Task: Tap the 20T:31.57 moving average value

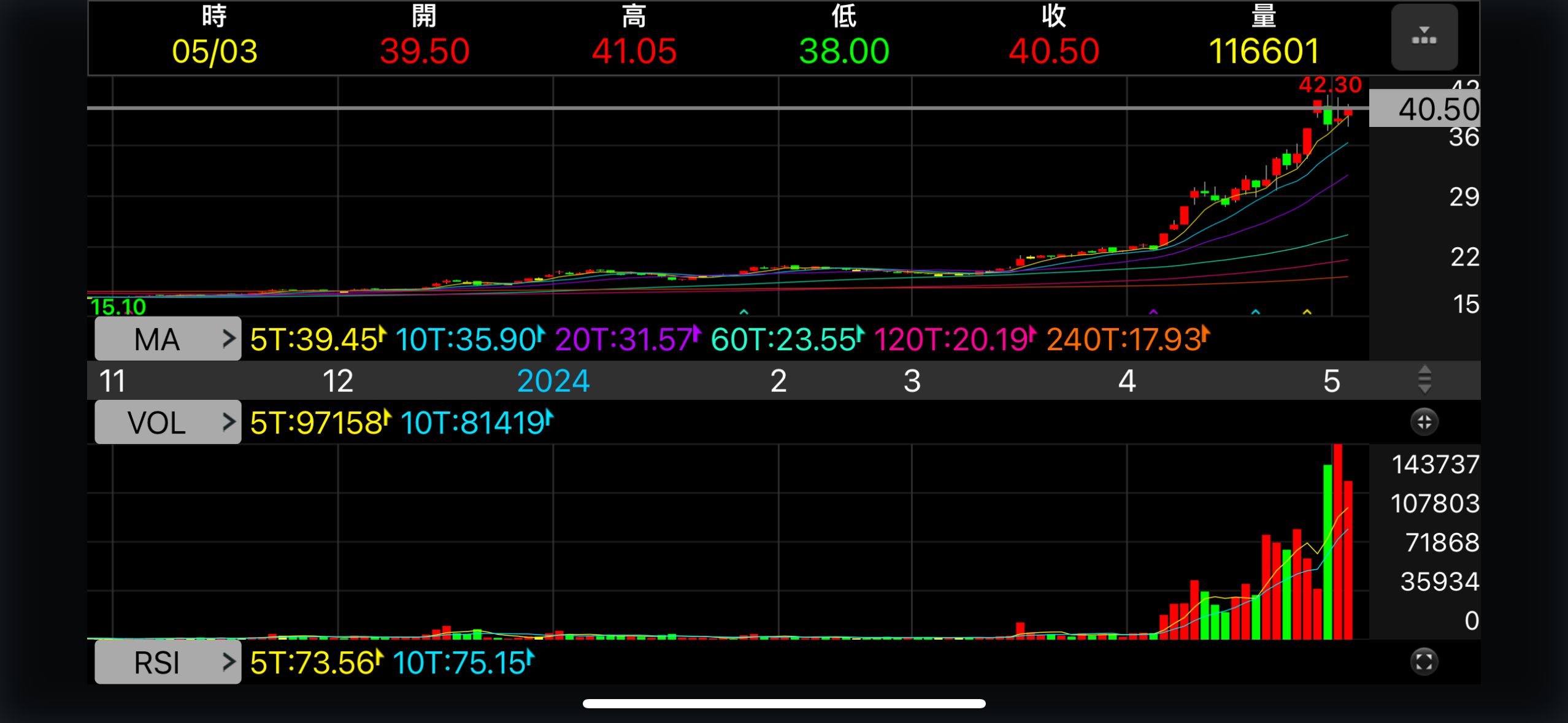Action: point(625,339)
